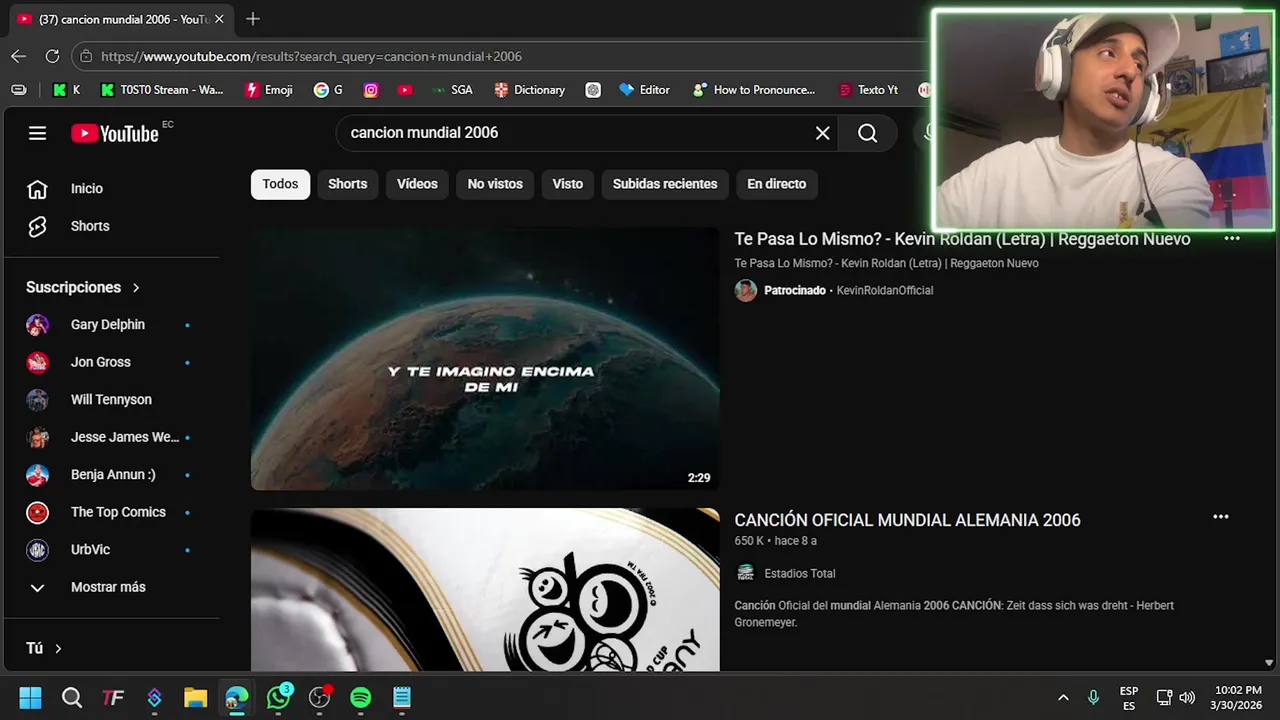Open the volume control in system tray

coord(1187,697)
